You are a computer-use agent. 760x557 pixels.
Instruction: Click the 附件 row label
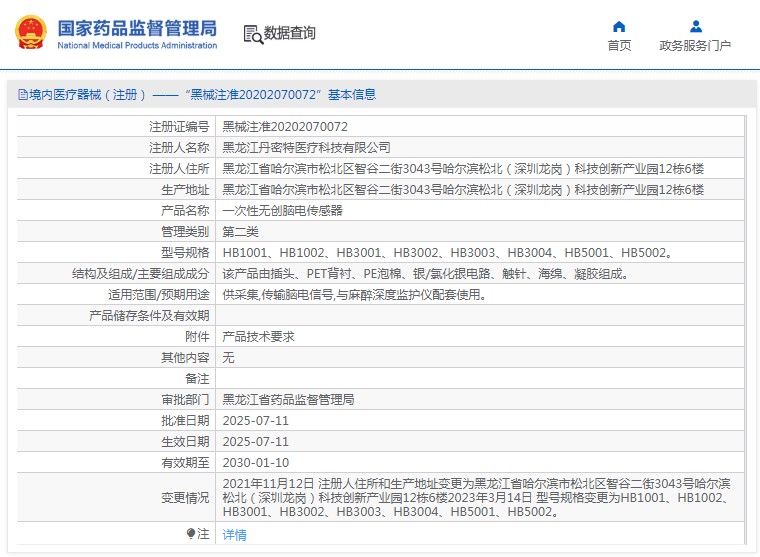(197, 336)
